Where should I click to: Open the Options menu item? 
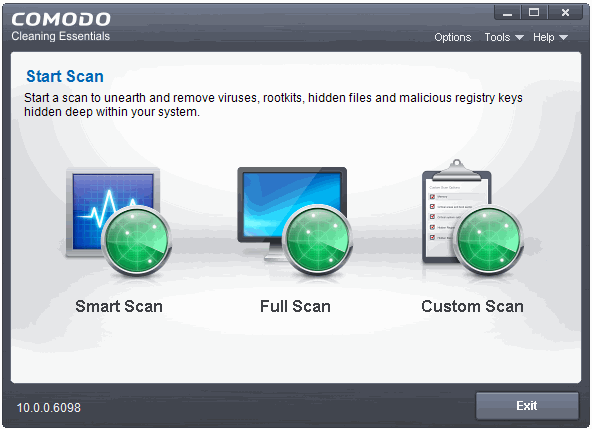453,37
